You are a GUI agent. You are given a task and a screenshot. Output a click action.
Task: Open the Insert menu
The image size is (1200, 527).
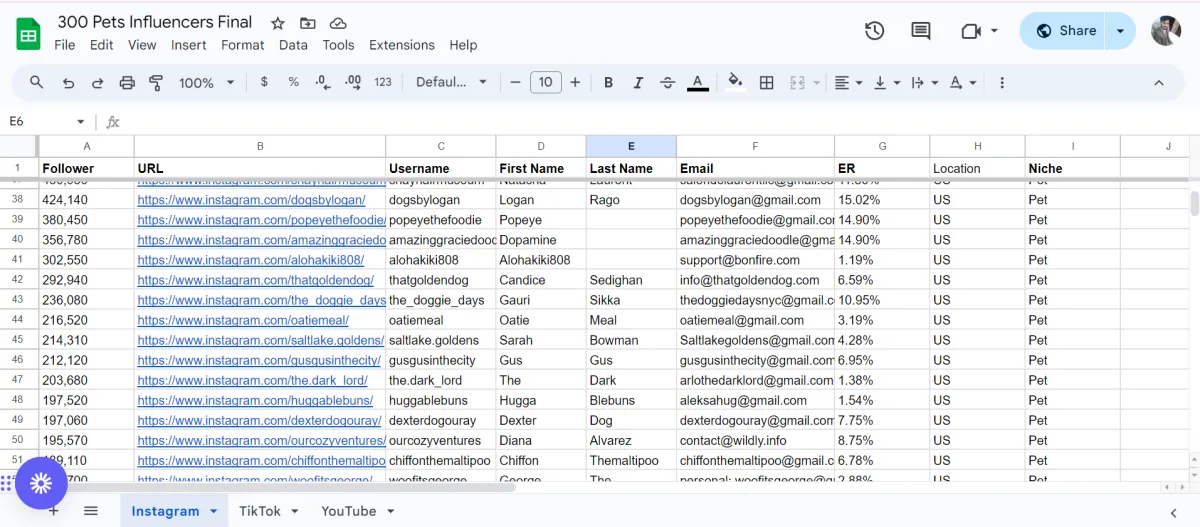189,45
